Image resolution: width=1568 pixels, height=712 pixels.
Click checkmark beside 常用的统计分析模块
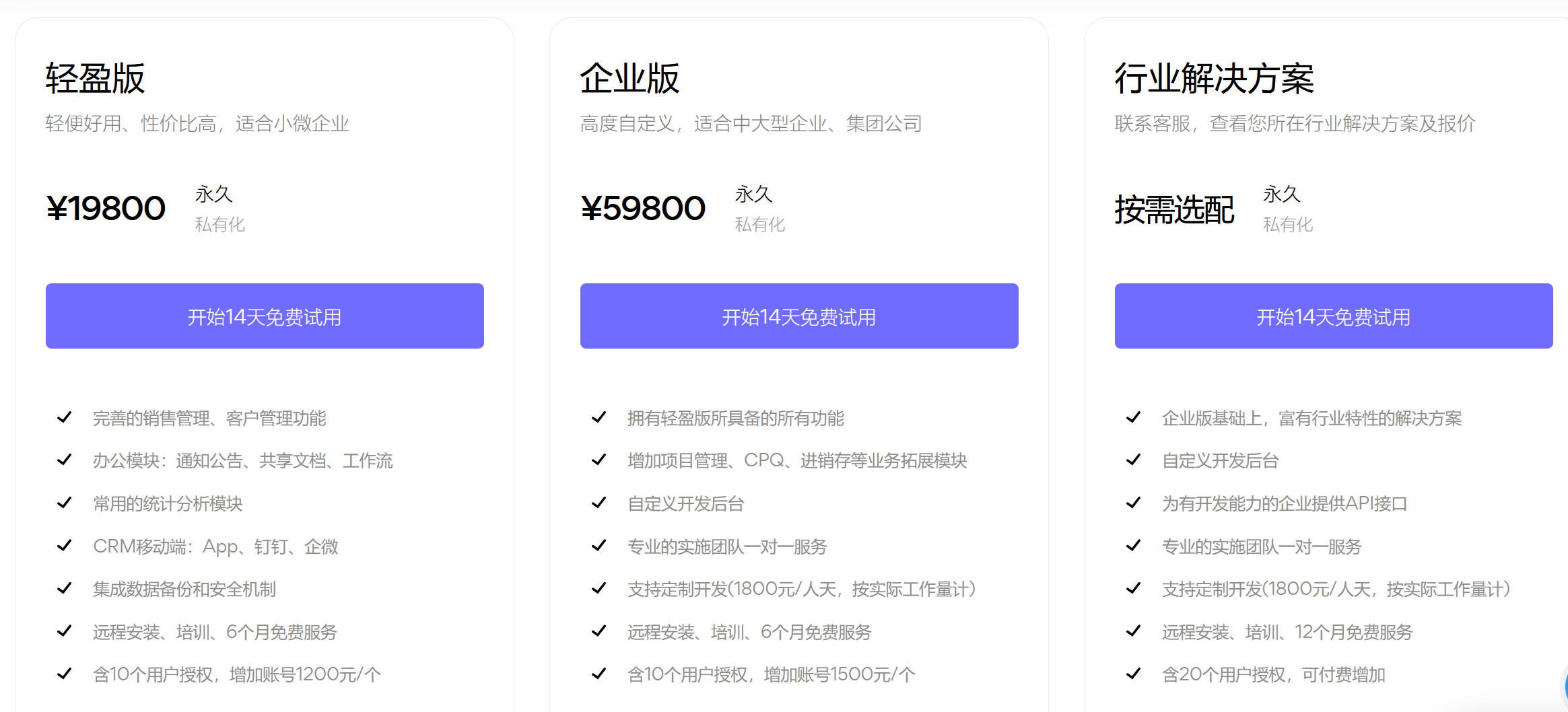pyautogui.click(x=65, y=503)
